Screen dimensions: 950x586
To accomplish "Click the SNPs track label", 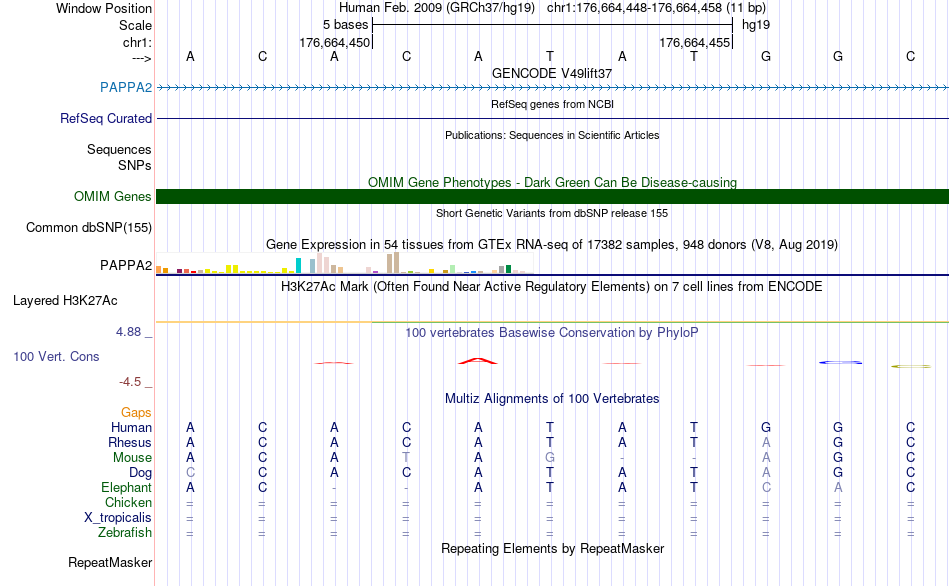I will [x=135, y=165].
